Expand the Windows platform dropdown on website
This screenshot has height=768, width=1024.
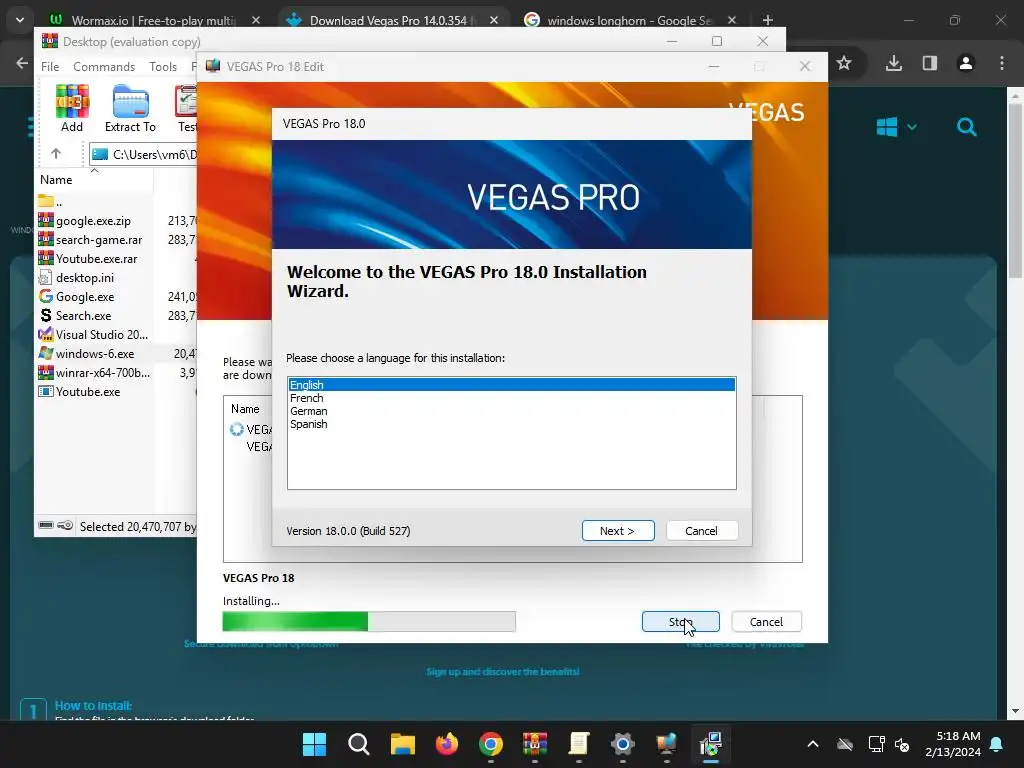tap(896, 127)
